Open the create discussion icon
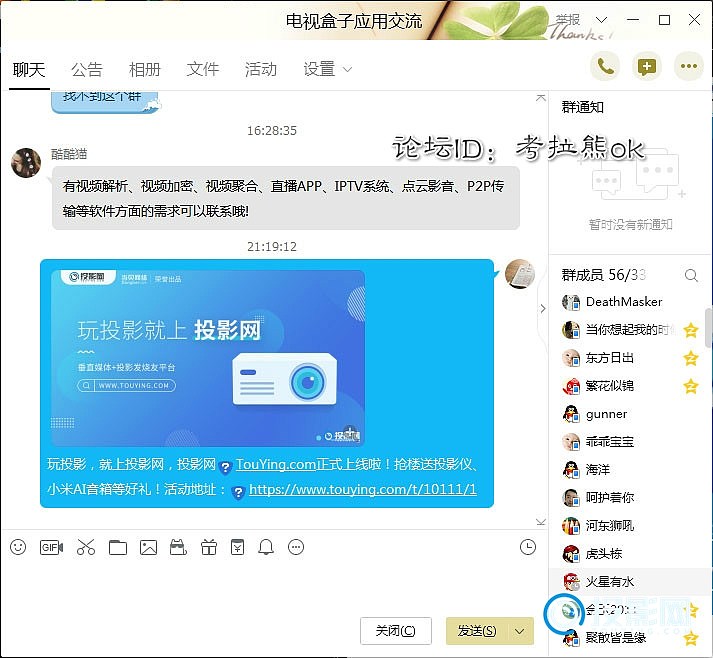Screen dimensions: 713x658 click(647, 67)
